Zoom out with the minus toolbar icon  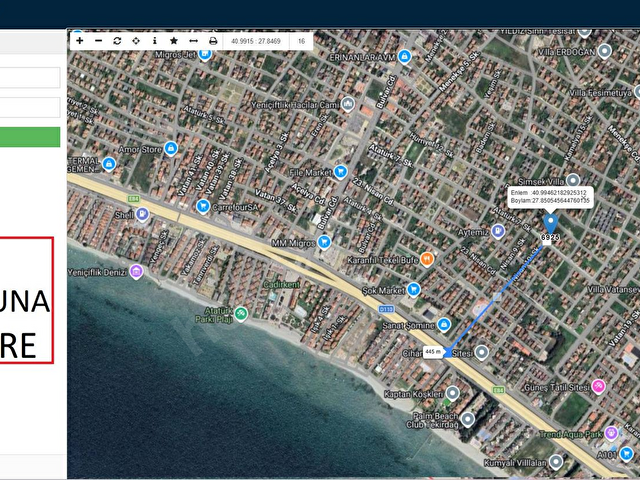[x=98, y=41]
